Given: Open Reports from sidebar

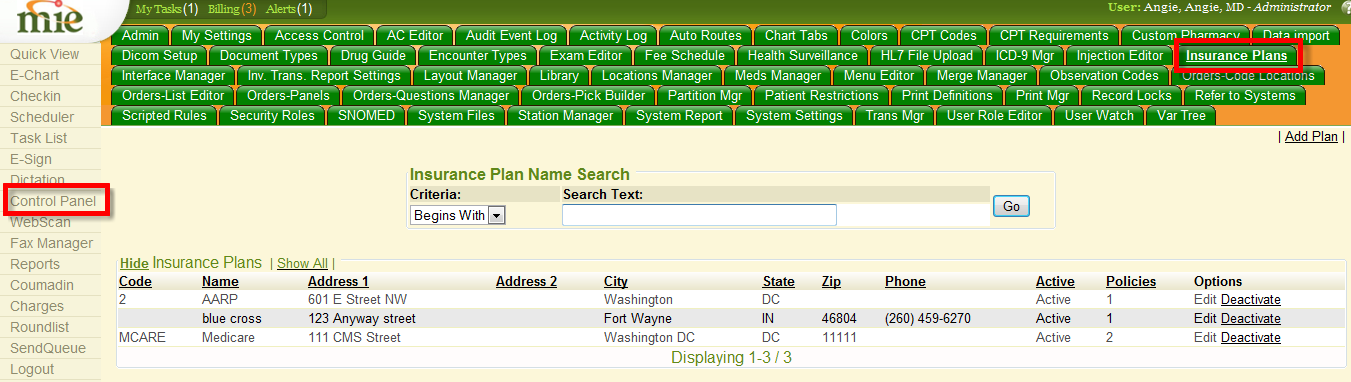Looking at the screenshot, I should click(35, 264).
